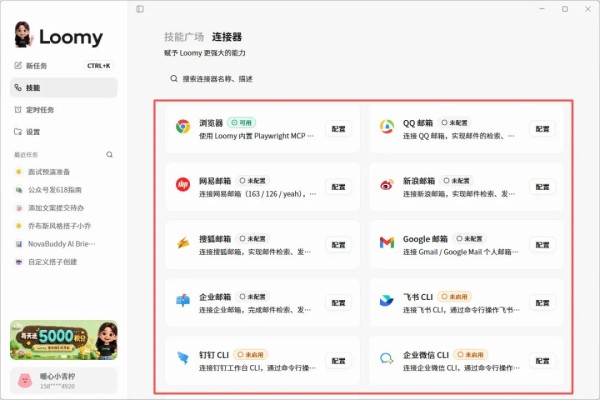Image resolution: width=600 pixels, height=400 pixels.
Task: Open recent task 面试预演准备
Action: [x=64, y=172]
